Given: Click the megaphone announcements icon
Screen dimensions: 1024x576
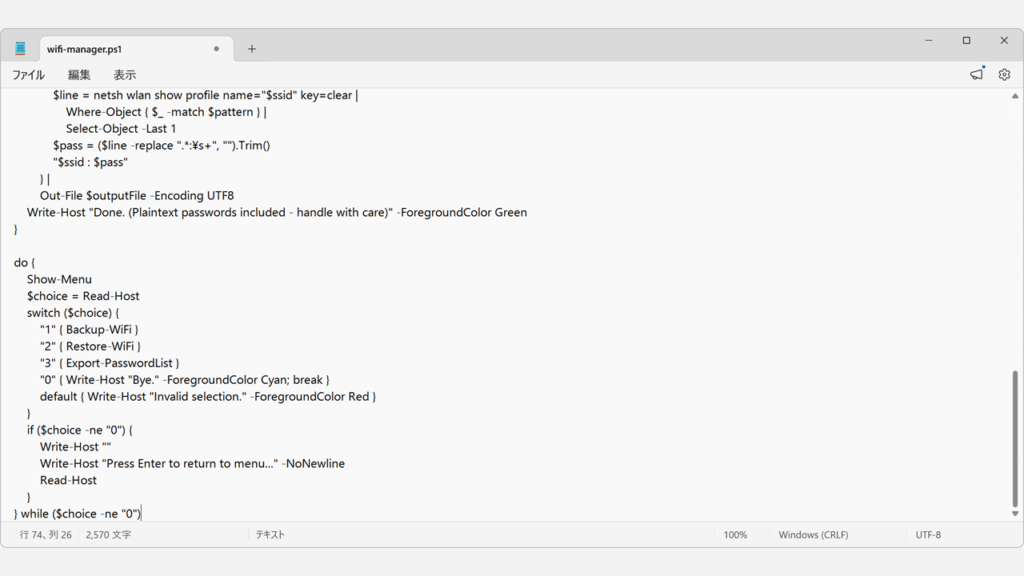Looking at the screenshot, I should pos(976,74).
